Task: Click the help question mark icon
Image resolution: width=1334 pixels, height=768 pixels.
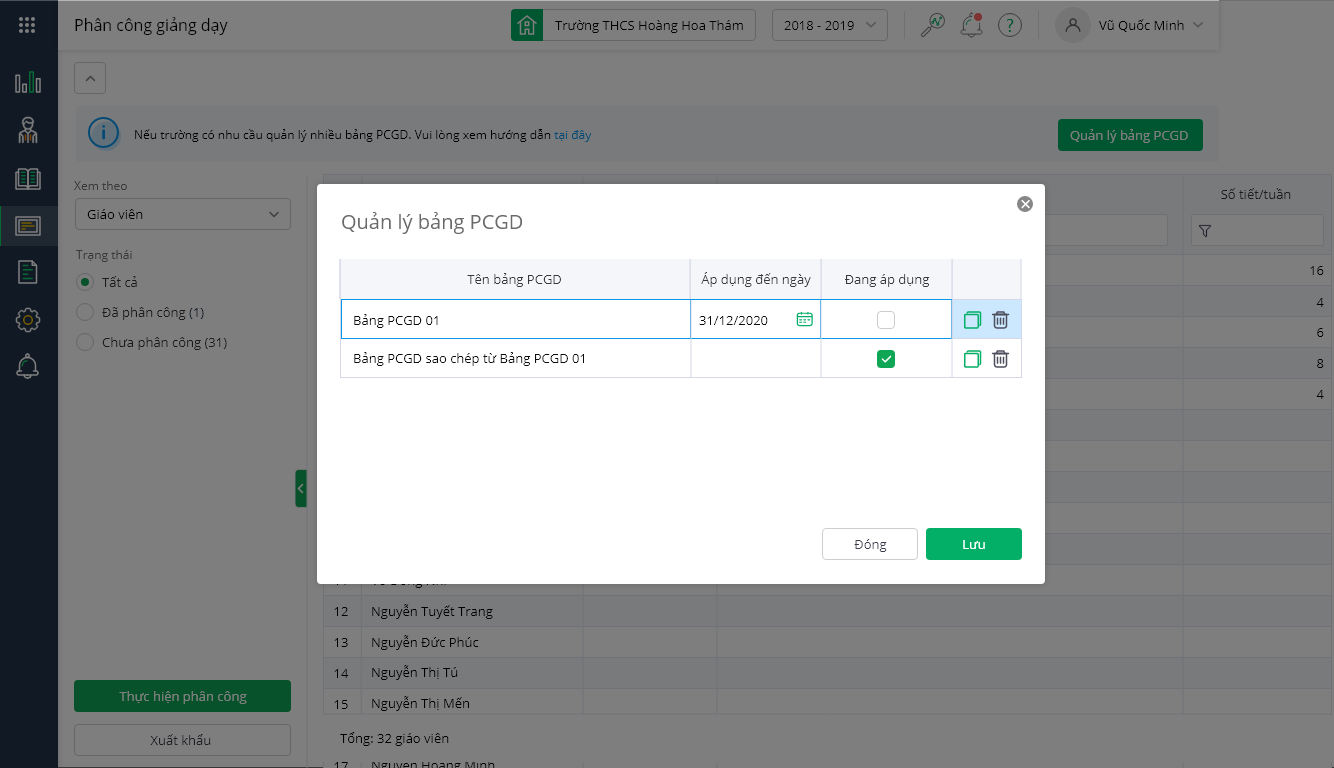Action: tap(1010, 25)
